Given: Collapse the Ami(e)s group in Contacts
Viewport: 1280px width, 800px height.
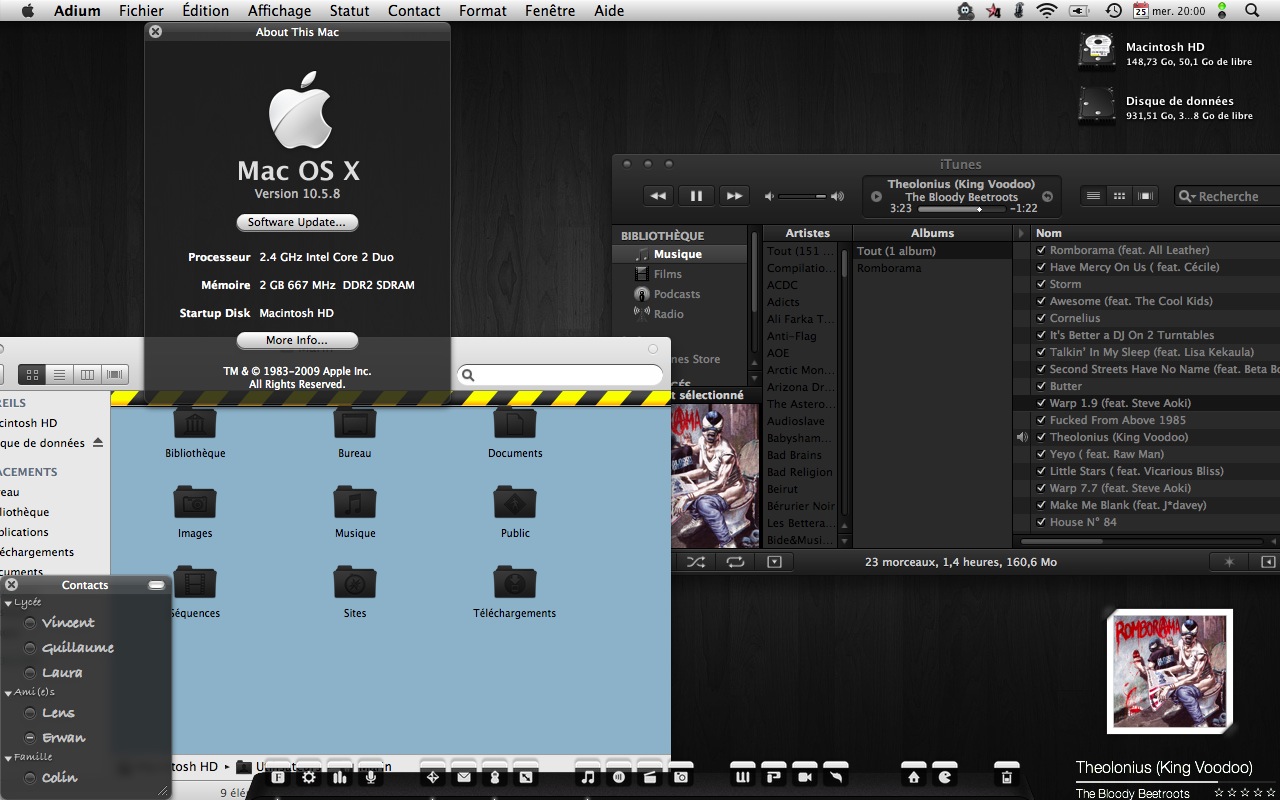Looking at the screenshot, I should coord(9,692).
